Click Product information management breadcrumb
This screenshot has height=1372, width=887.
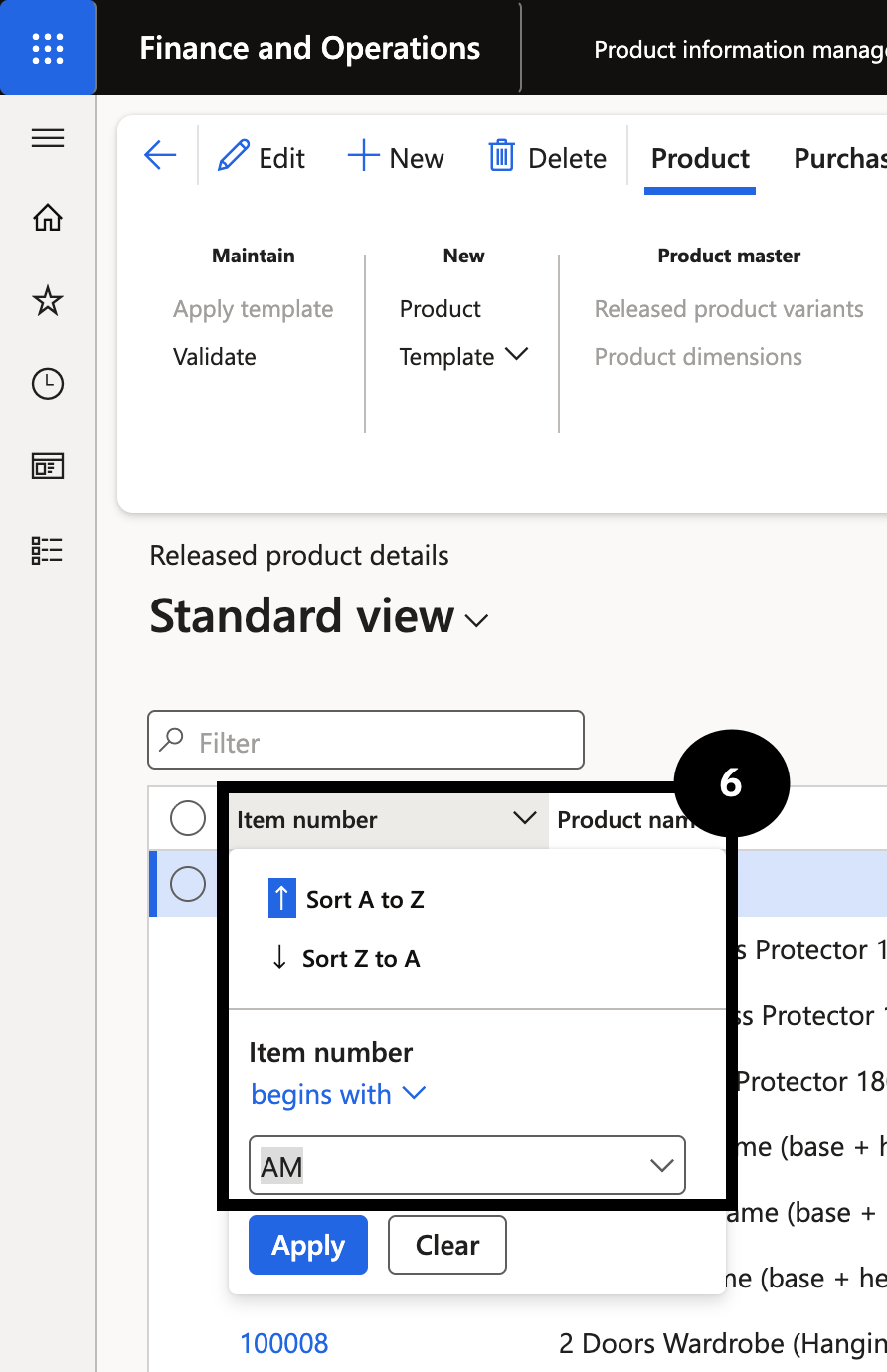740,49
